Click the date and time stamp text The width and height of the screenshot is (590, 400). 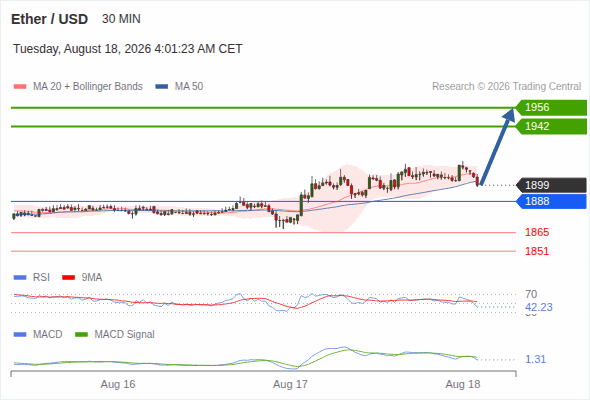128,49
